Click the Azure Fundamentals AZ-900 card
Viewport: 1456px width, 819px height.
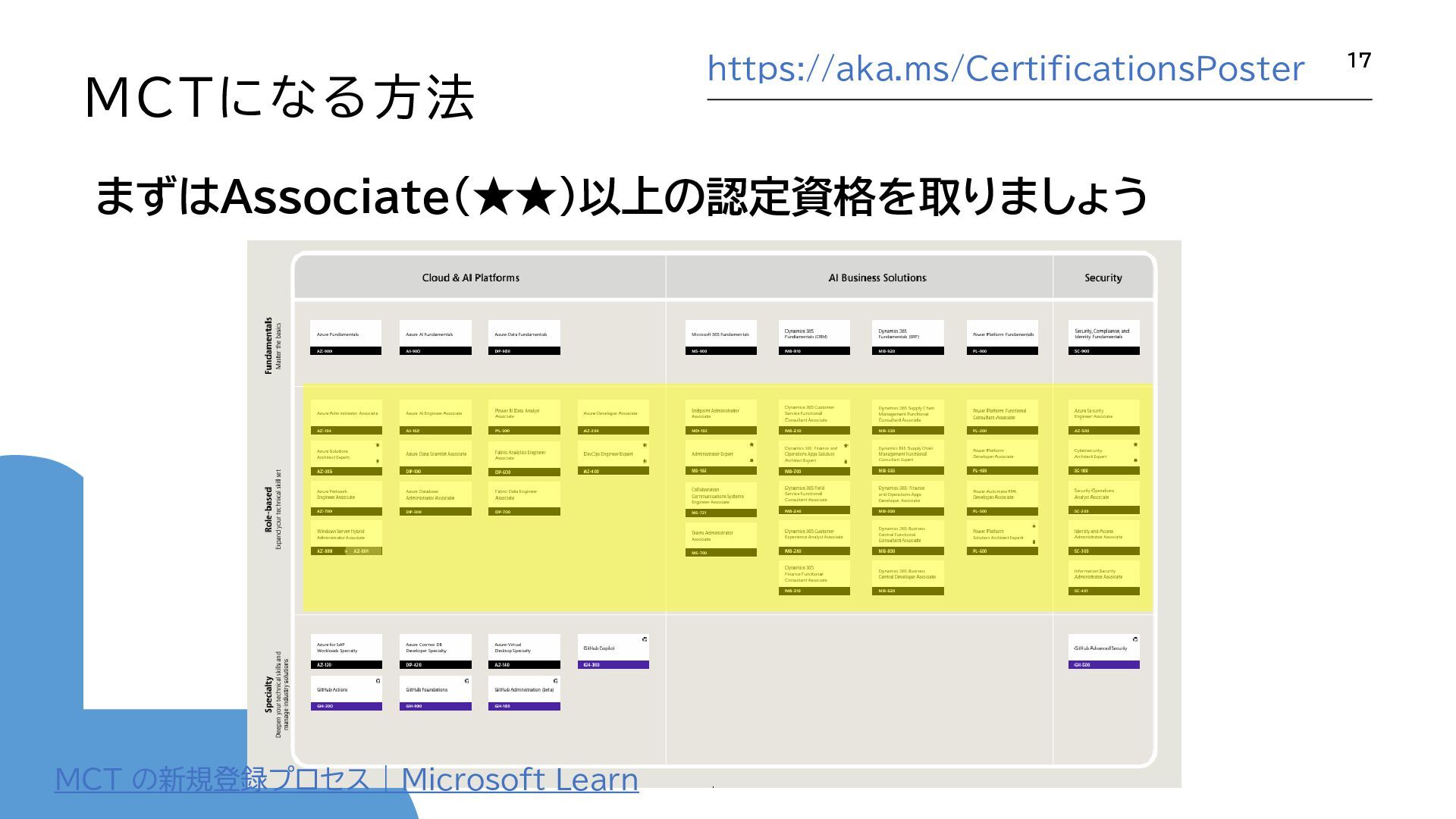[346, 337]
